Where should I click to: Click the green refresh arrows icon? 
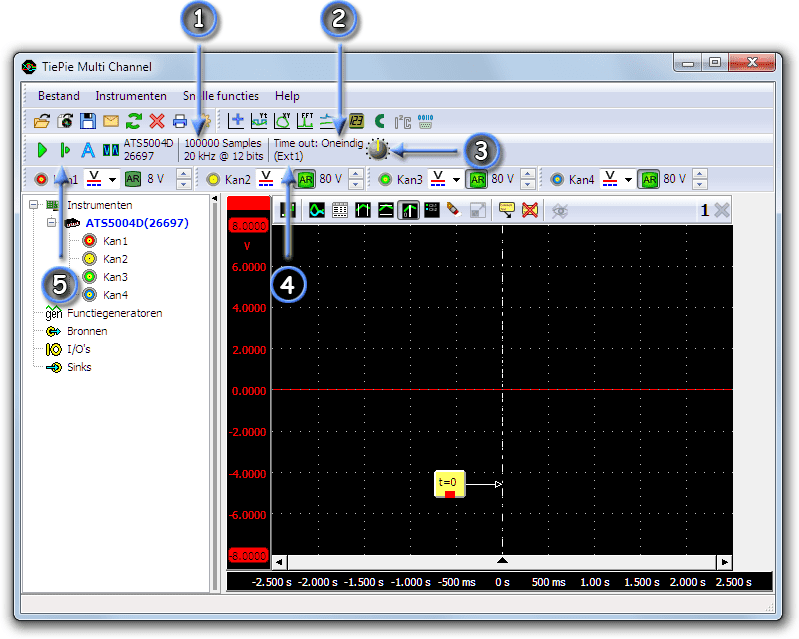coord(134,121)
